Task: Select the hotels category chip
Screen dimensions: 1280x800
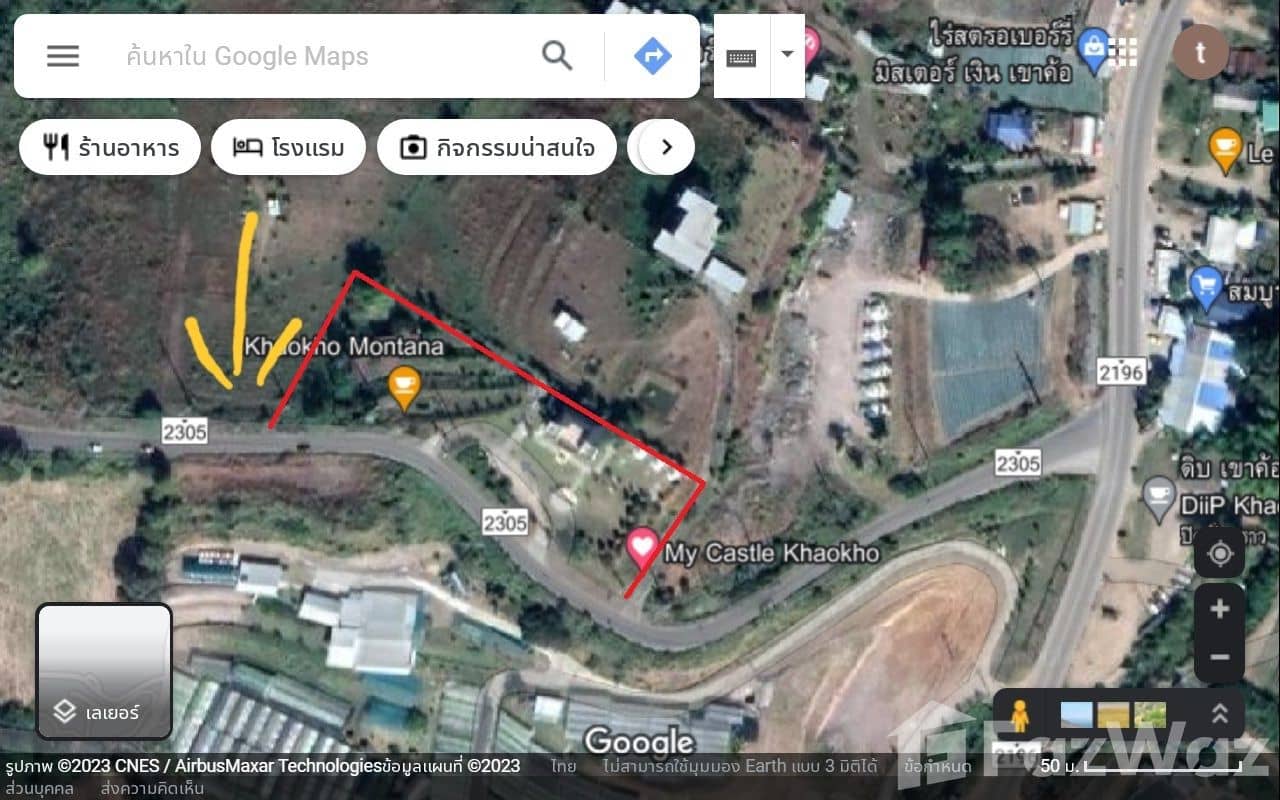Action: (x=288, y=148)
